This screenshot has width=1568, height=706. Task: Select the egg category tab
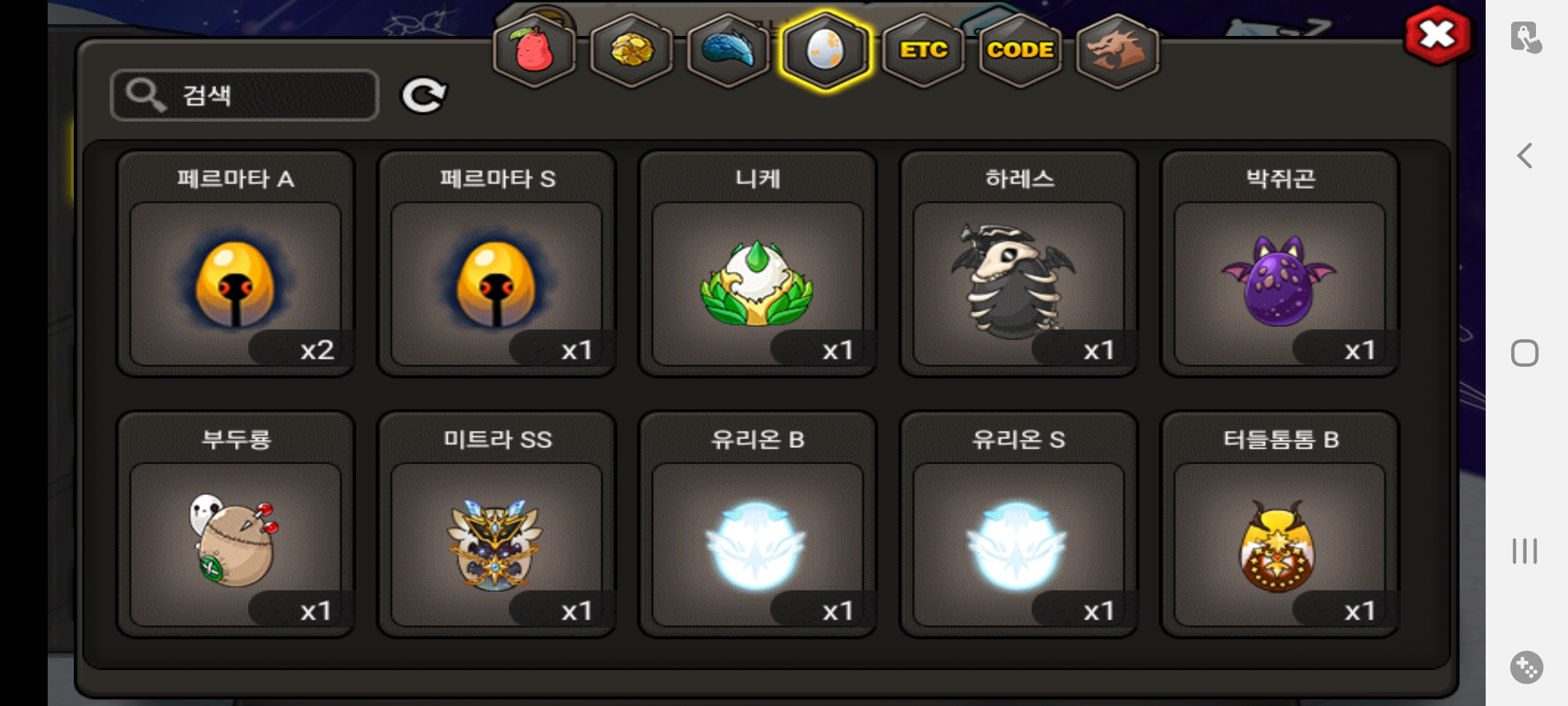(825, 51)
